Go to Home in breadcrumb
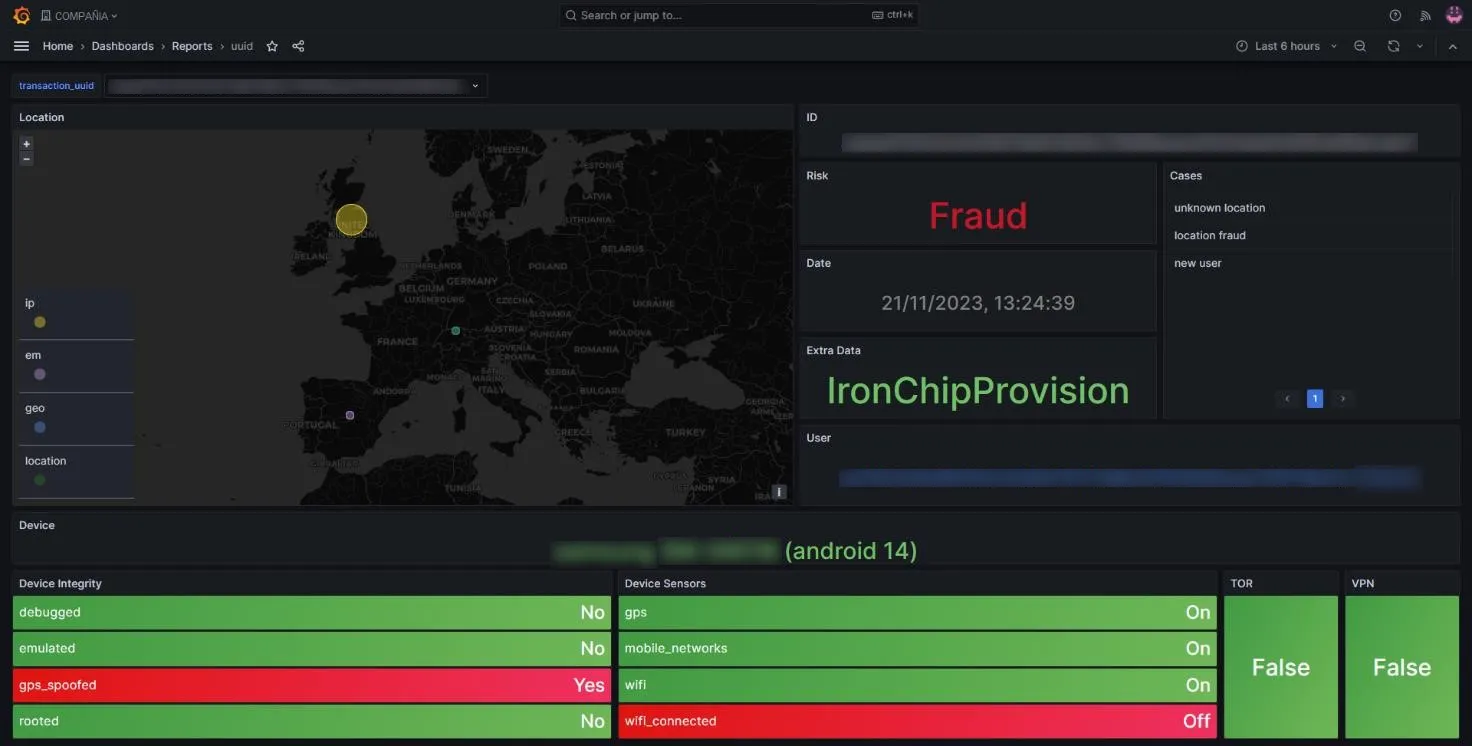Image resolution: width=1472 pixels, height=746 pixels. point(58,46)
